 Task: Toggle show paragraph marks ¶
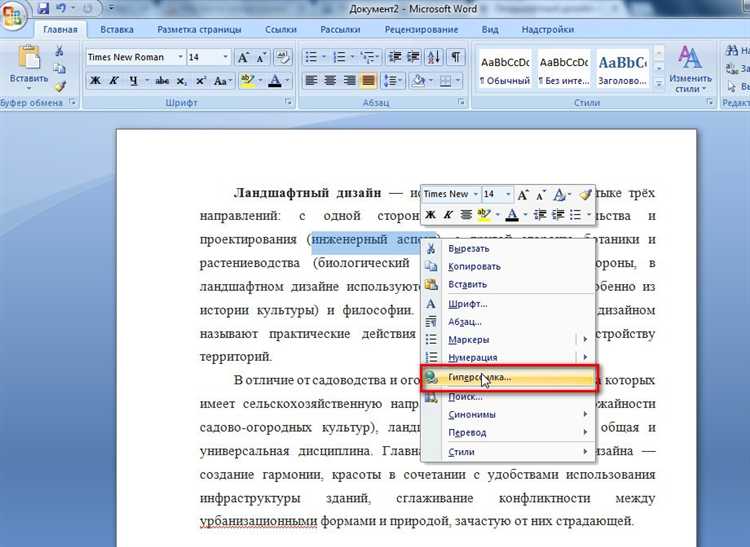(x=456, y=57)
